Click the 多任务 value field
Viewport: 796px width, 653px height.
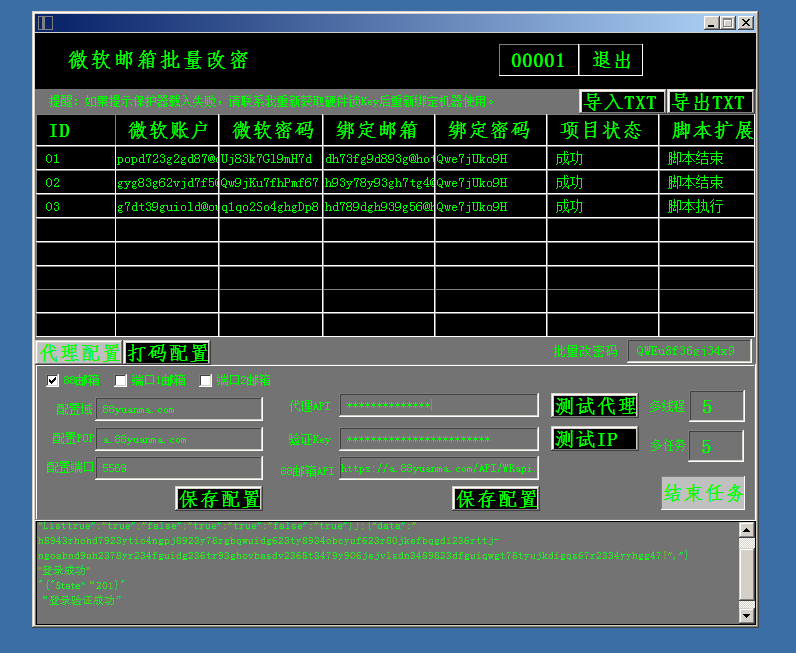[x=716, y=446]
